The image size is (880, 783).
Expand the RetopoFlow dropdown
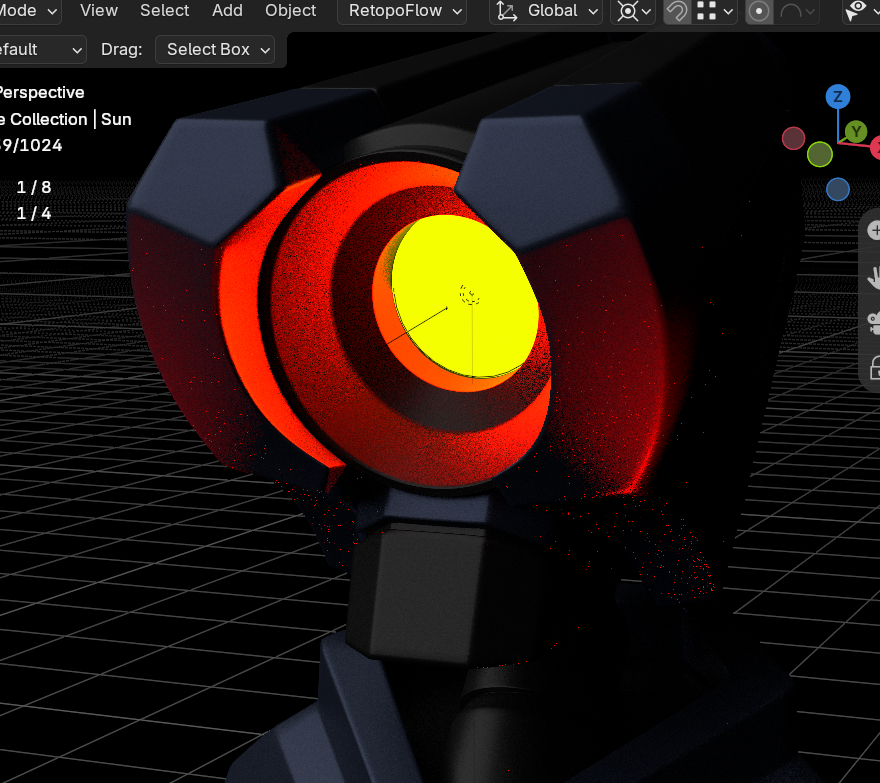click(402, 11)
